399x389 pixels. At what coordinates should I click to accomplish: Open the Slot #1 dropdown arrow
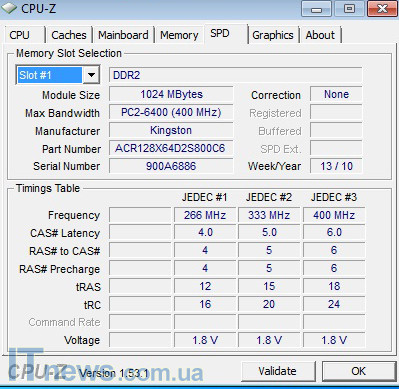pos(91,75)
